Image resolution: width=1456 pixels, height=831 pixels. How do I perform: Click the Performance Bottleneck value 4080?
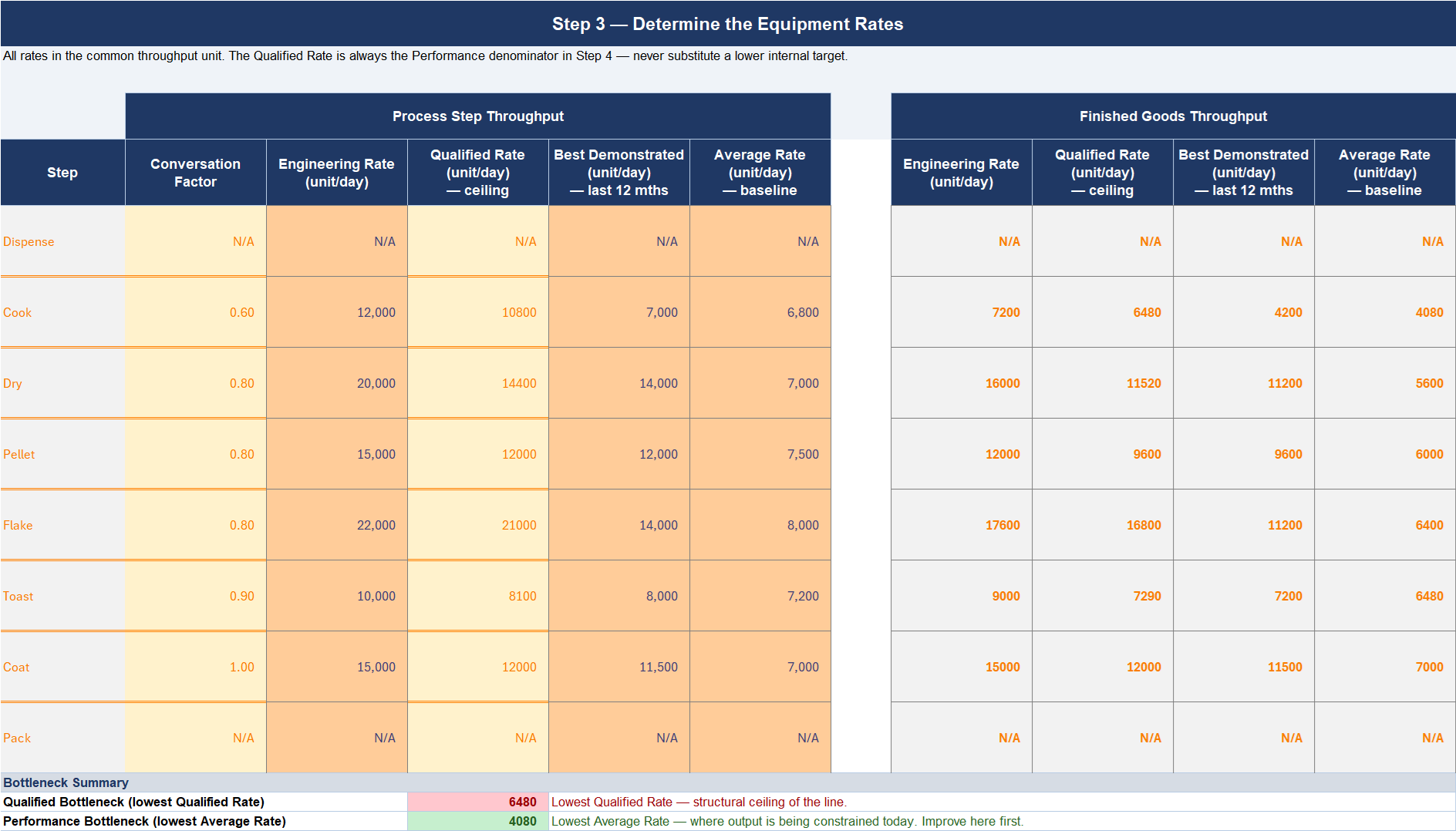click(478, 821)
